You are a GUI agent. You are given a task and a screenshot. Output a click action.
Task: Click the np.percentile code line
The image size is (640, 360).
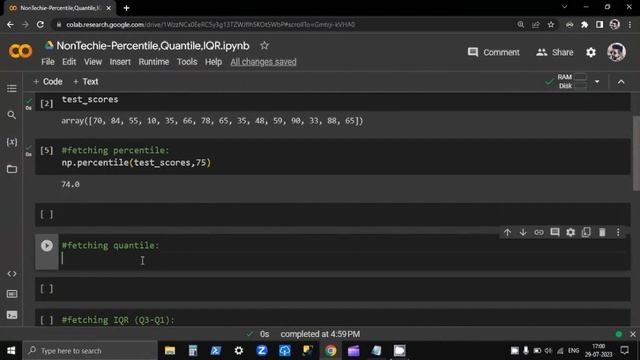click(136, 162)
